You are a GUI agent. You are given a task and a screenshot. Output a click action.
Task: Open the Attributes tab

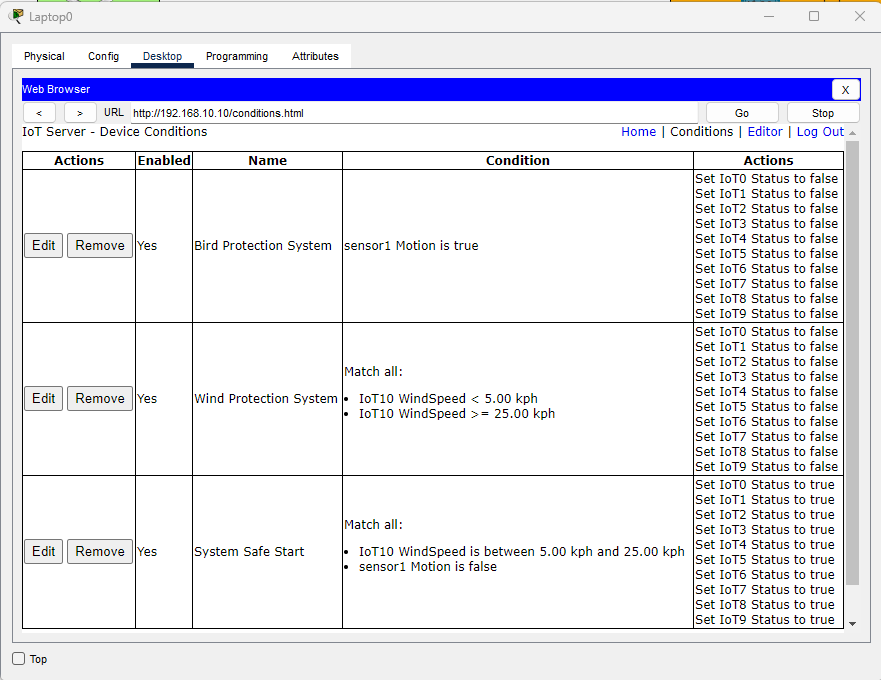[x=315, y=57]
